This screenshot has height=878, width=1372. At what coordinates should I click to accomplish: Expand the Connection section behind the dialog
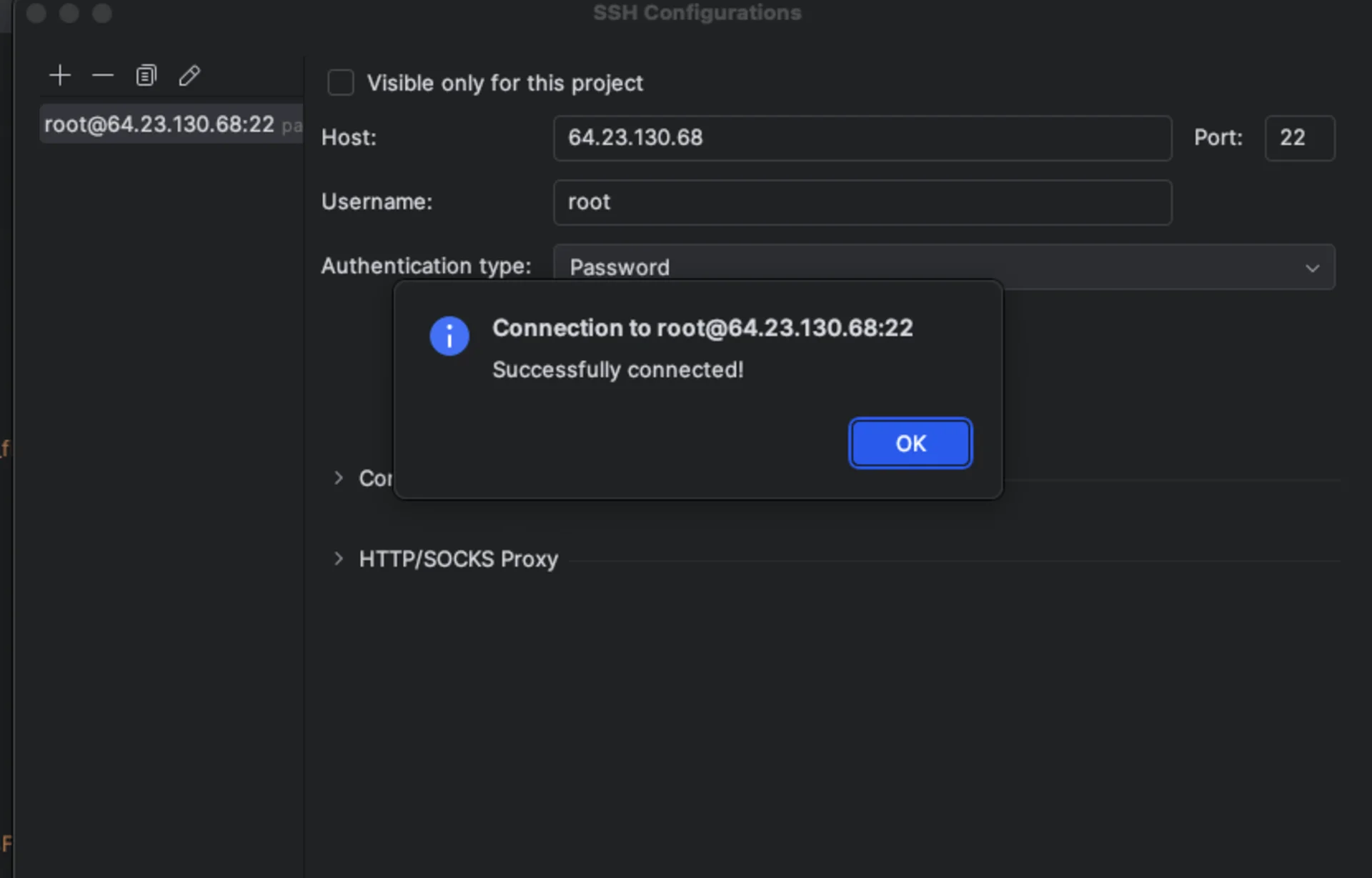[339, 479]
